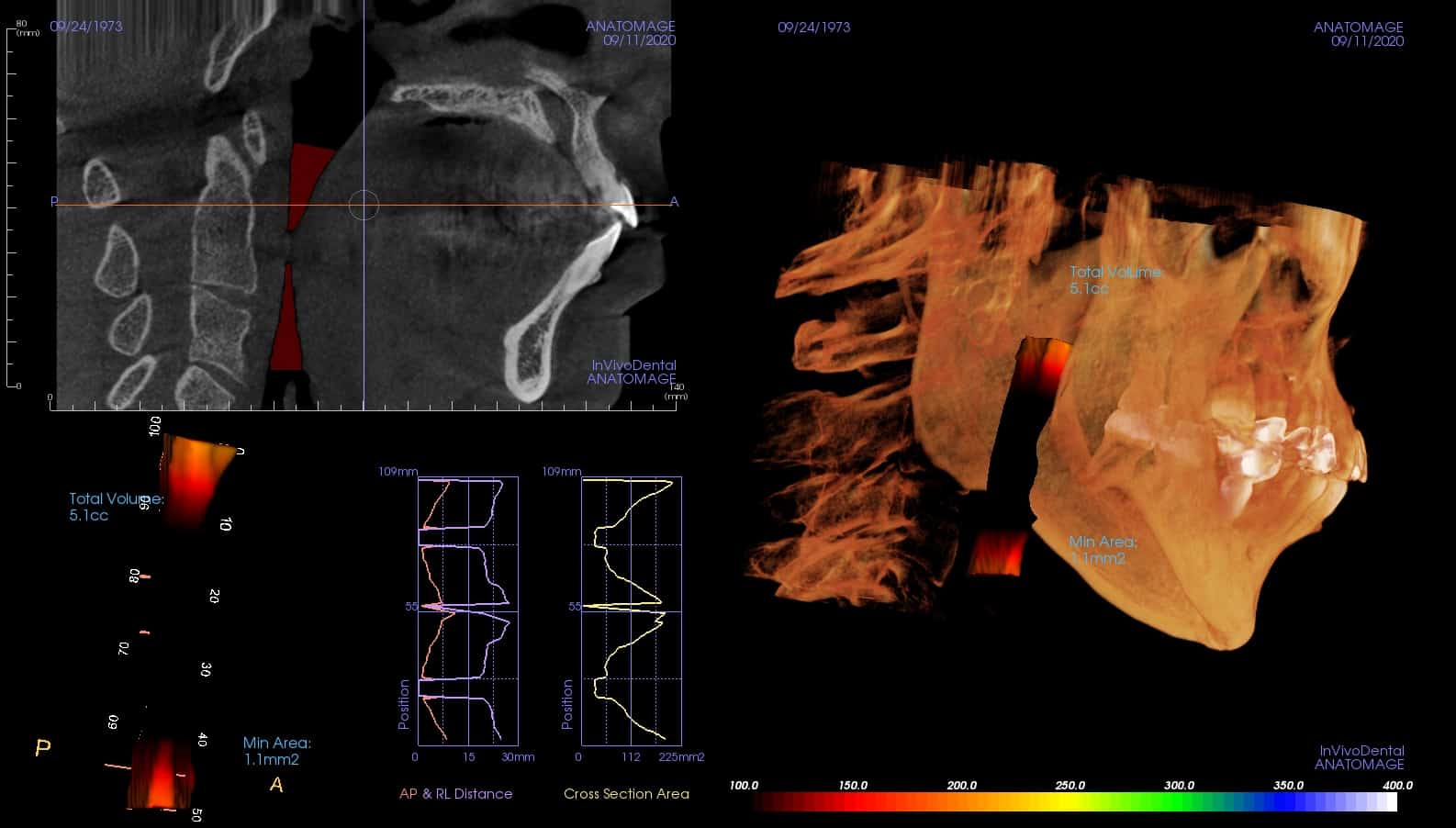Click the 09/24/1973 date in the 3D view

click(813, 28)
